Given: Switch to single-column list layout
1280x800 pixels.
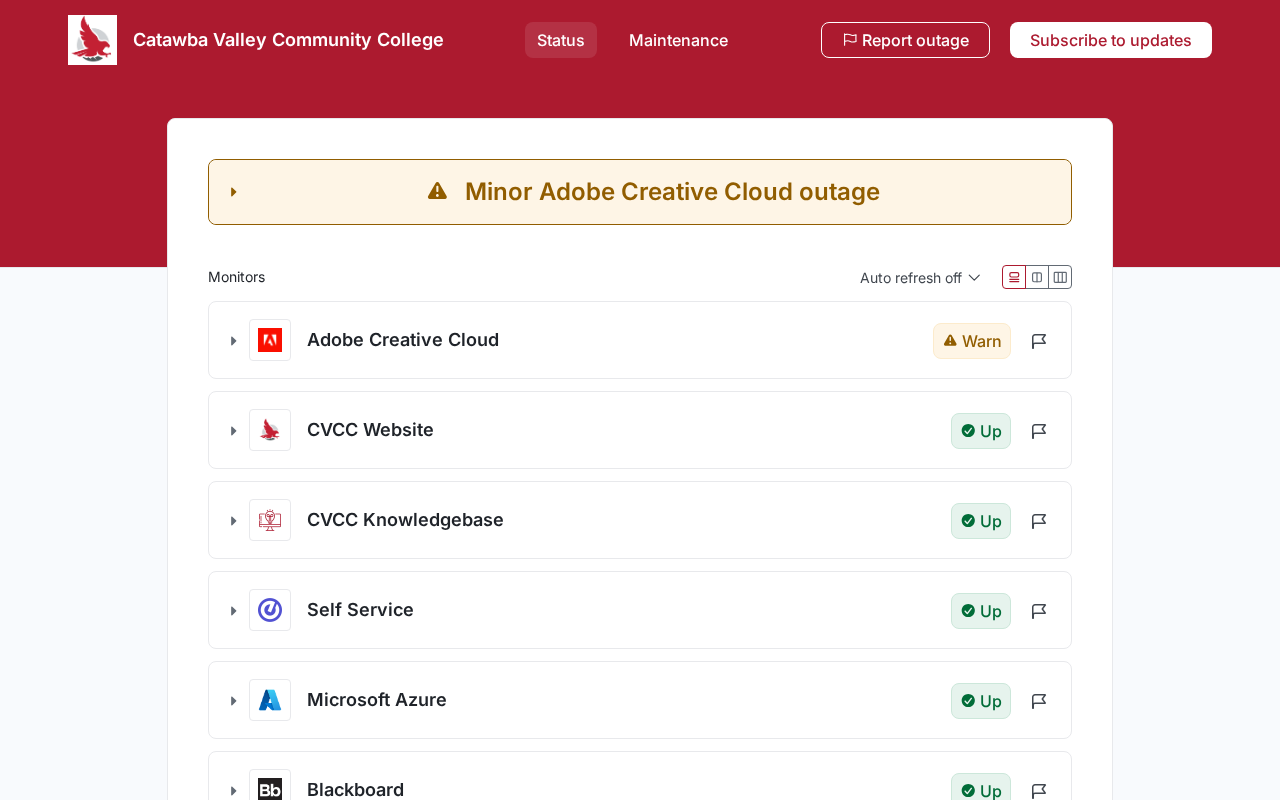Looking at the screenshot, I should (1014, 277).
